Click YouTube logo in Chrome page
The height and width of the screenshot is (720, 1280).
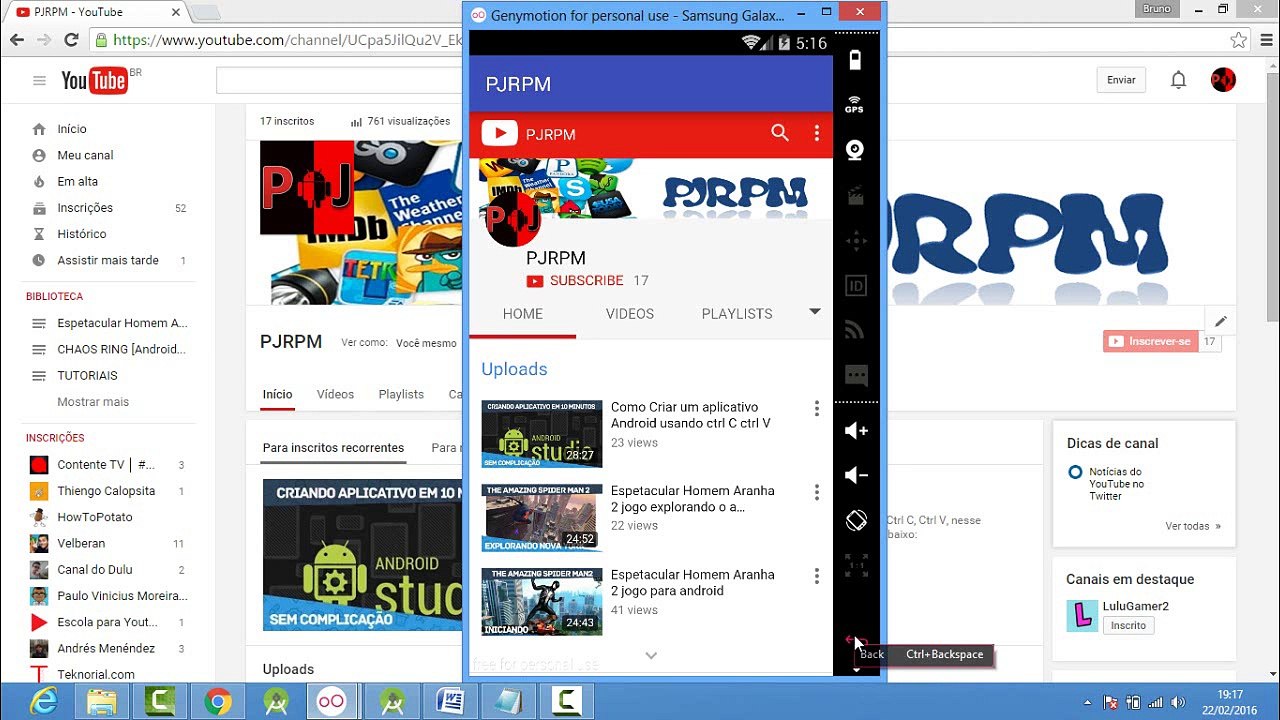point(95,81)
